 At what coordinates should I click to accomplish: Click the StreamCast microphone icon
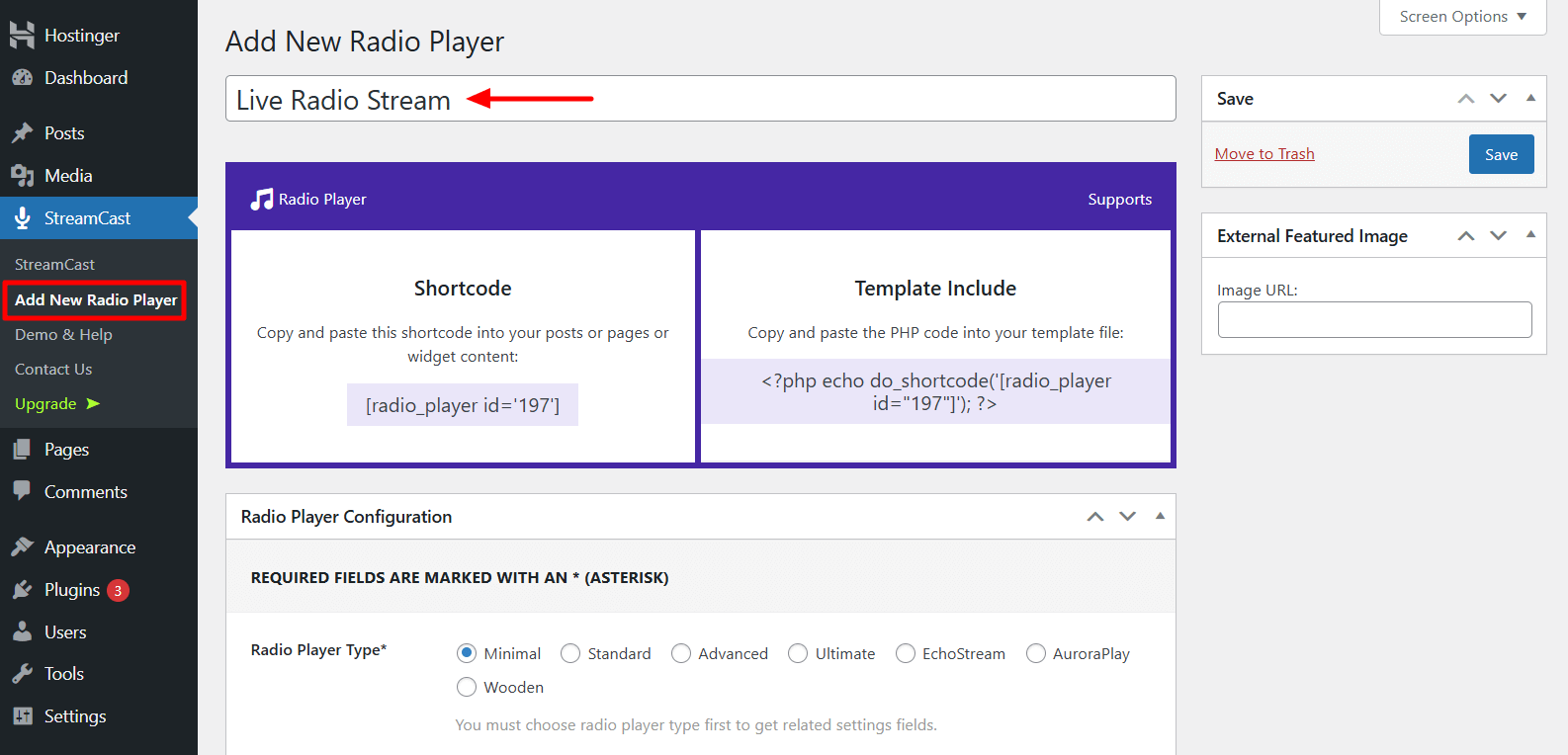click(x=22, y=217)
